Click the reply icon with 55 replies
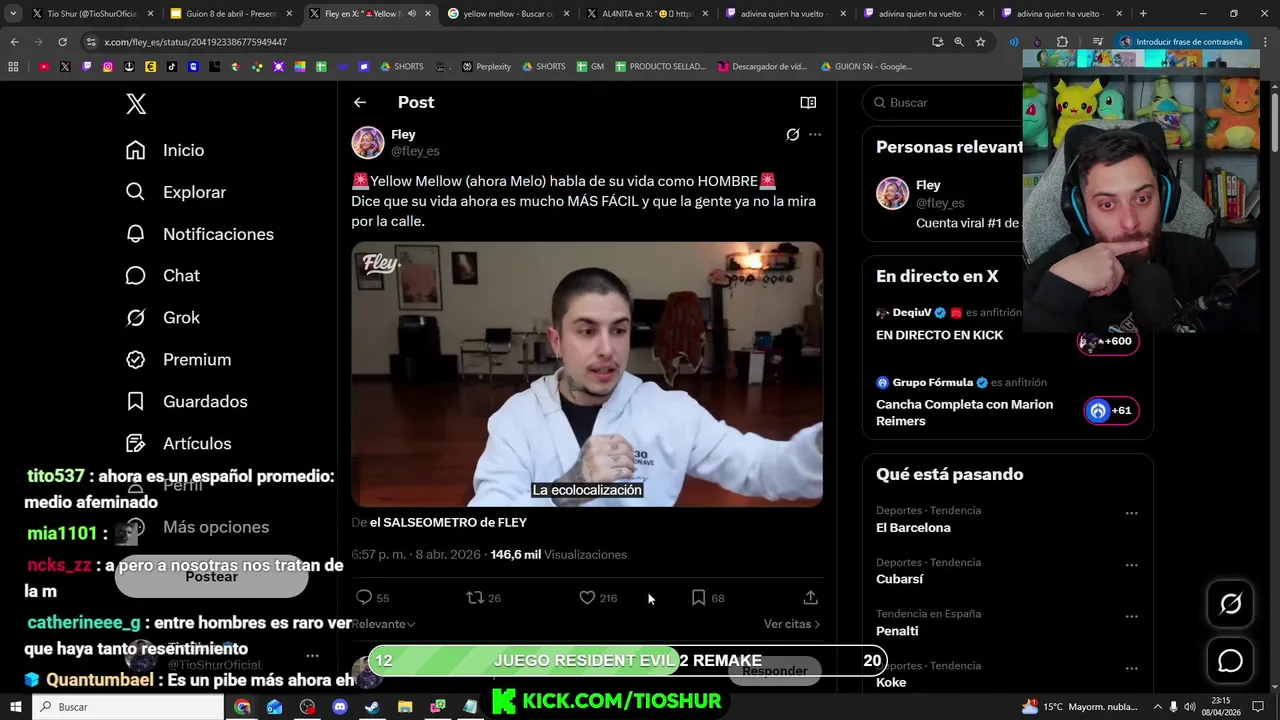The image size is (1280, 720). click(x=364, y=598)
